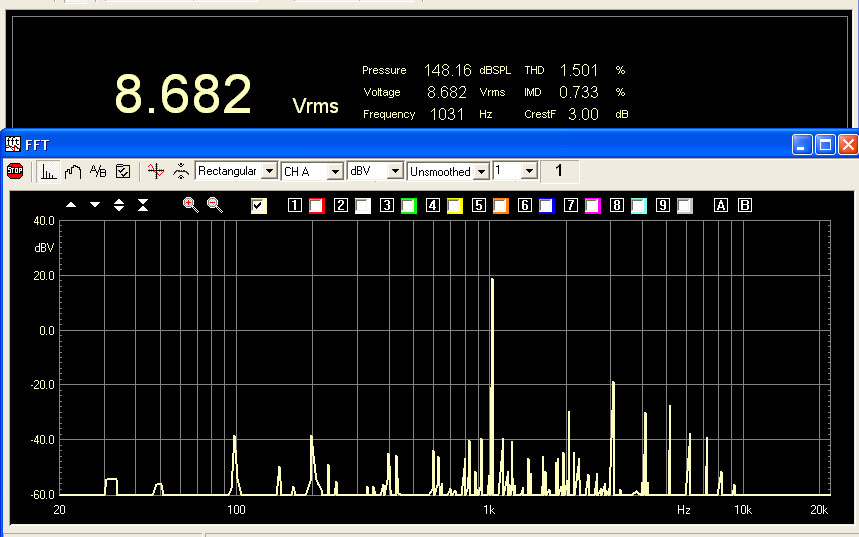
Task: Click the memory B button
Action: [744, 206]
